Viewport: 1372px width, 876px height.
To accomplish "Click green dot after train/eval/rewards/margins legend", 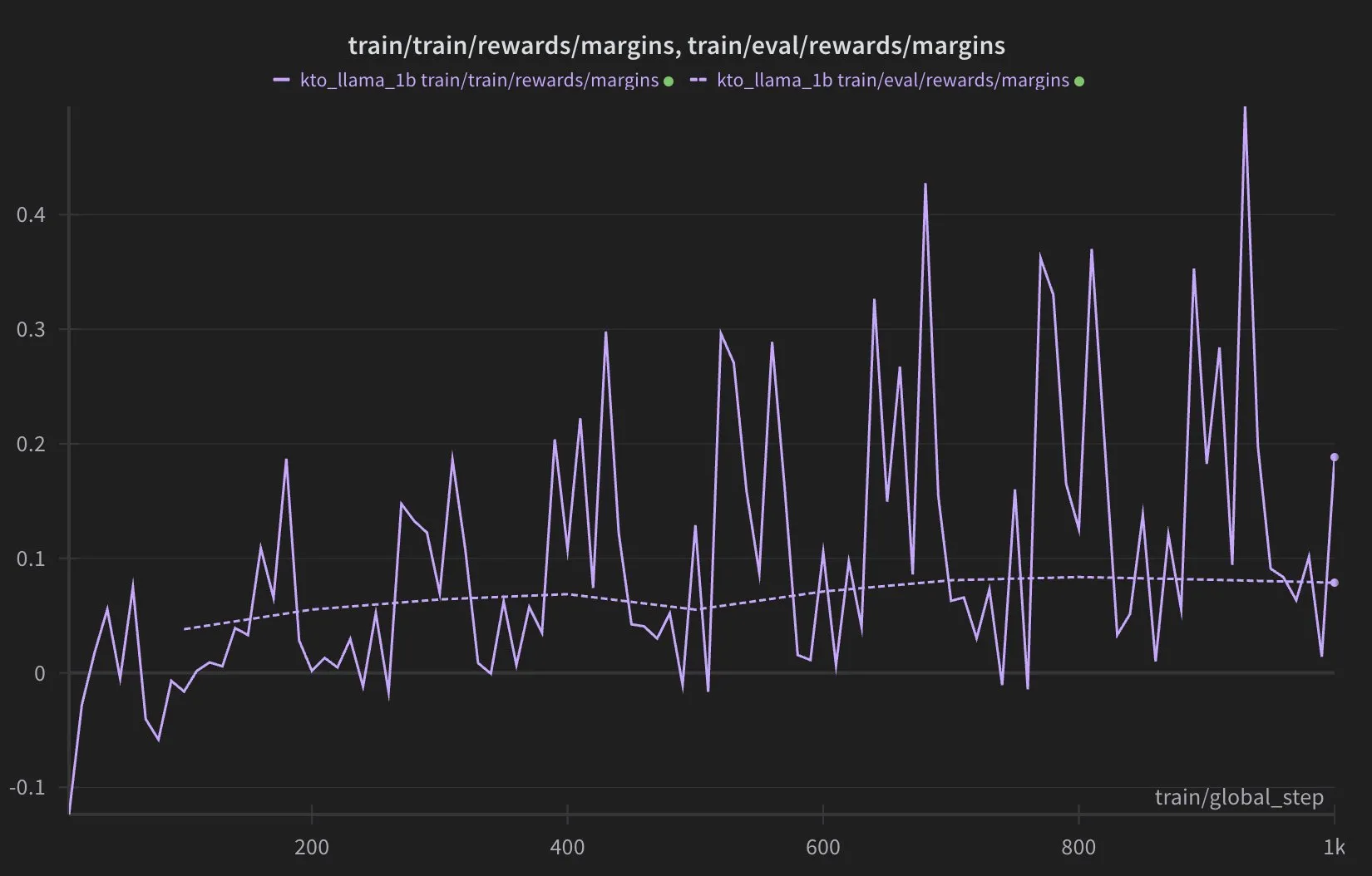I will pyautogui.click(x=1079, y=81).
